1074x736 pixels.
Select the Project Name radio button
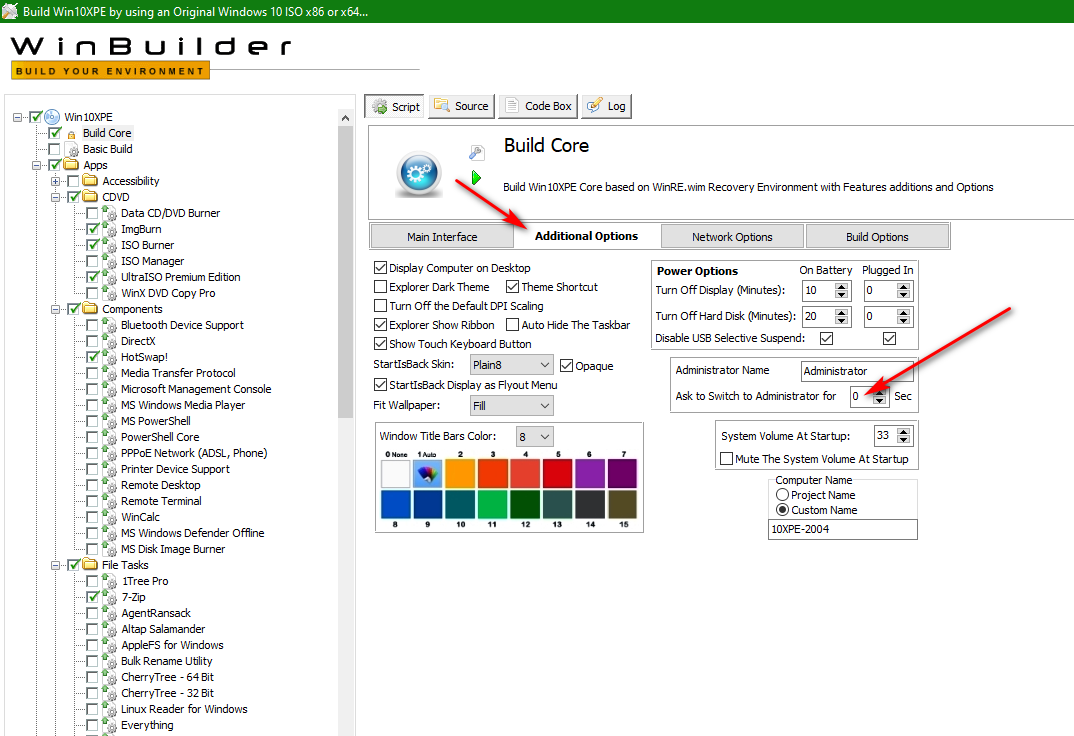pos(782,494)
